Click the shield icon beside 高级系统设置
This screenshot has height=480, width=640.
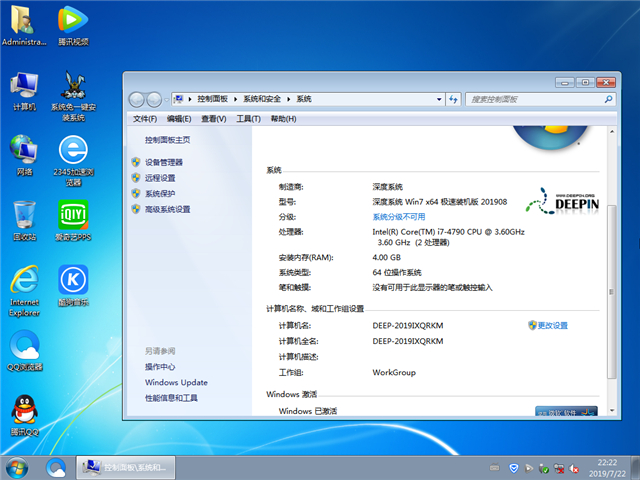coord(136,209)
